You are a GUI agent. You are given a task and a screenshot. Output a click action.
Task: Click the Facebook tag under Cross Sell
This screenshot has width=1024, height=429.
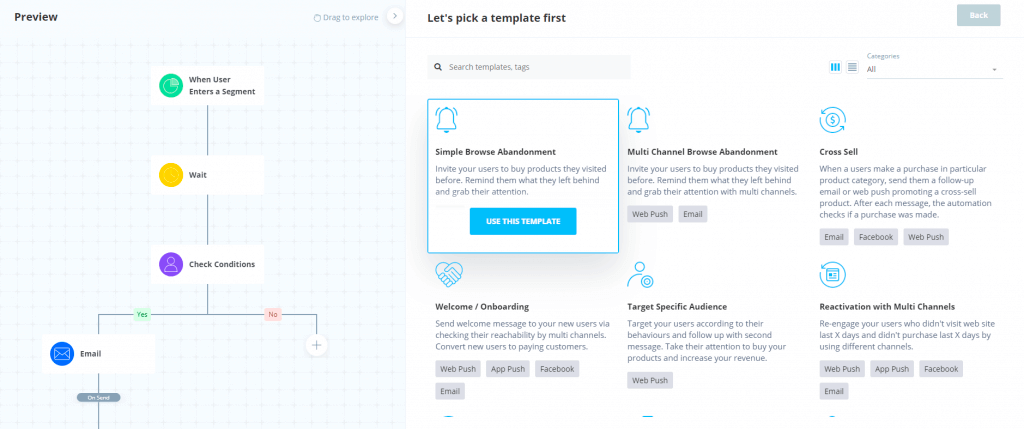875,237
